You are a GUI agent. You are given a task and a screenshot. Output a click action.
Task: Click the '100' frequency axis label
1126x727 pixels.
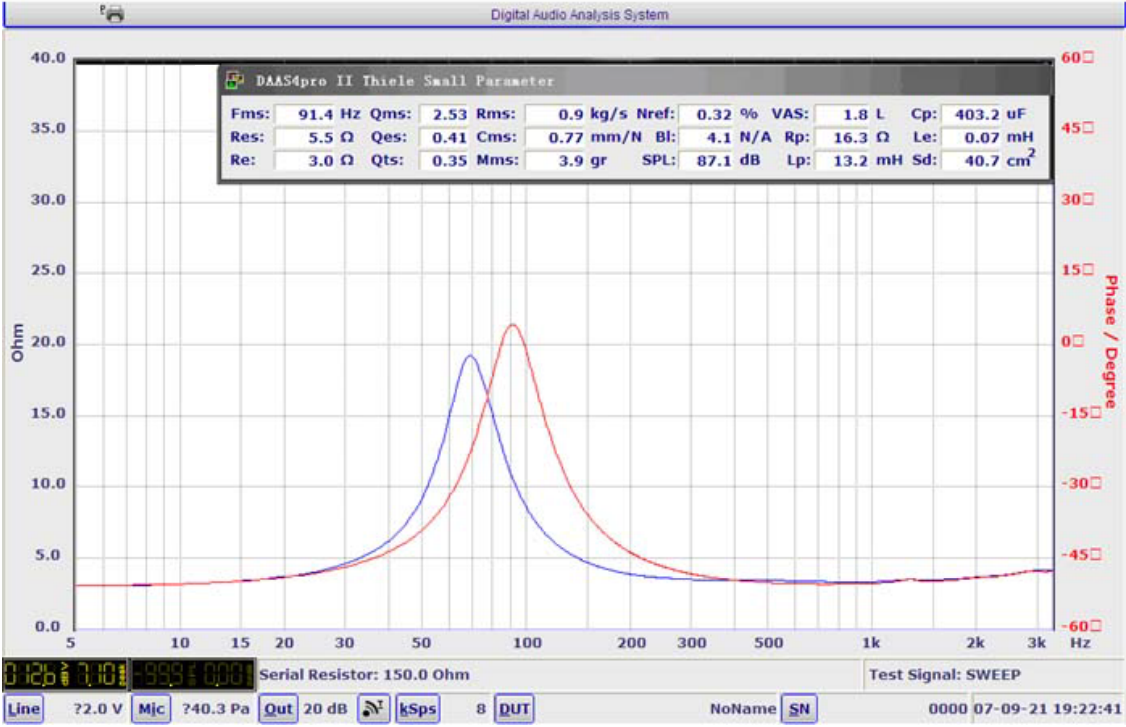[x=526, y=643]
